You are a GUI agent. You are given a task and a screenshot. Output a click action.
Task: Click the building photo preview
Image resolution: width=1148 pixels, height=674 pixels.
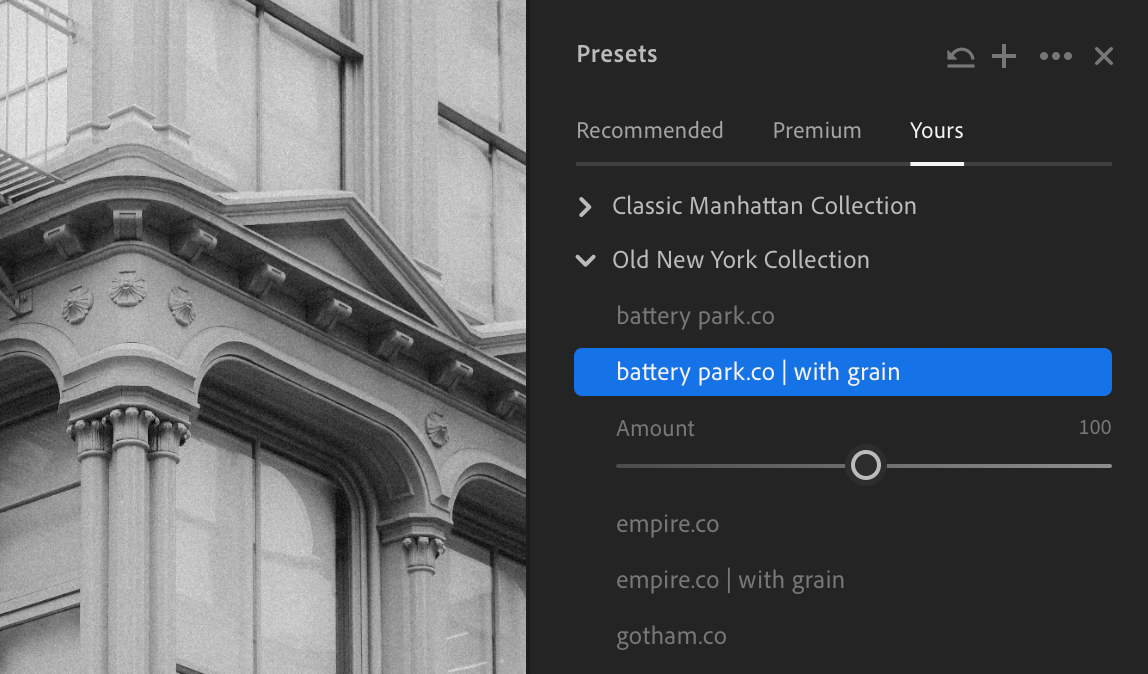click(x=262, y=337)
